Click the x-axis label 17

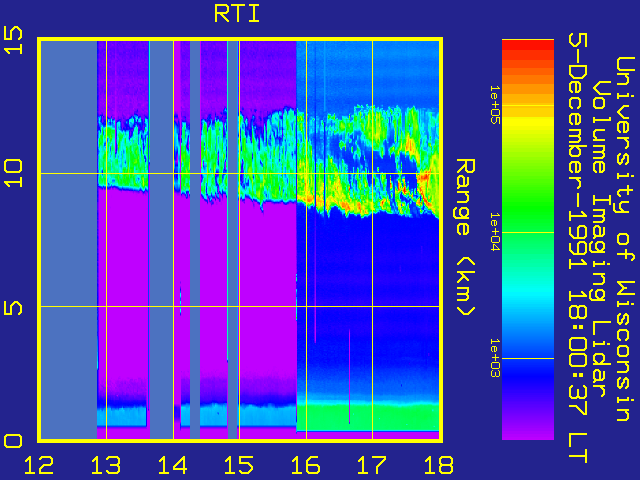click(x=372, y=465)
